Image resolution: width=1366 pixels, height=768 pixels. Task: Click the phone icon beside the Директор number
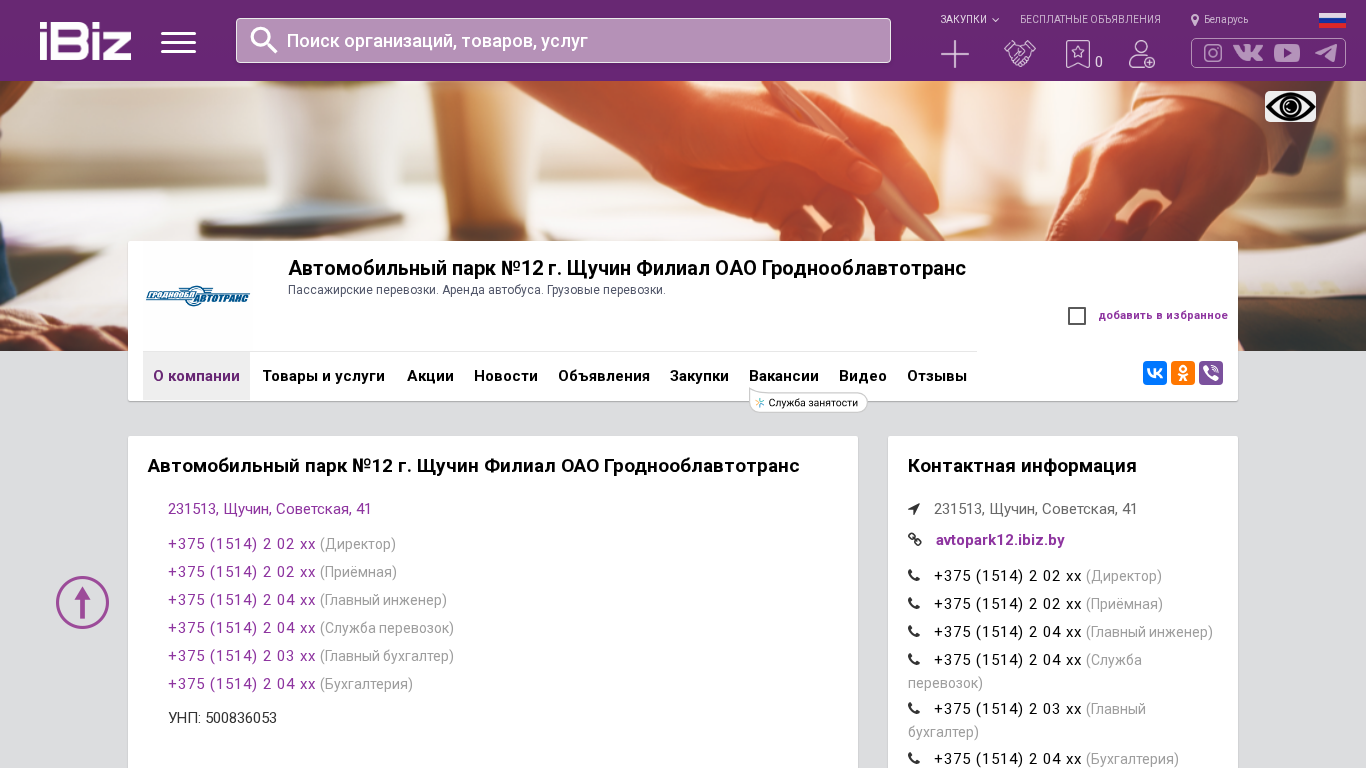click(x=914, y=575)
